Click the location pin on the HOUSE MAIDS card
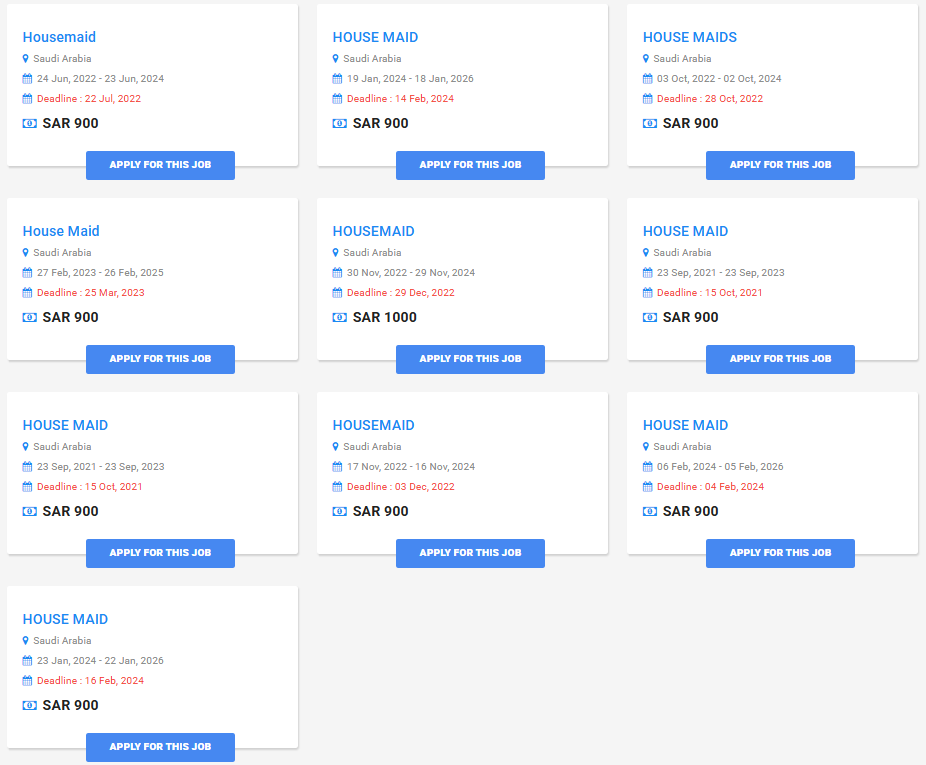 click(646, 59)
